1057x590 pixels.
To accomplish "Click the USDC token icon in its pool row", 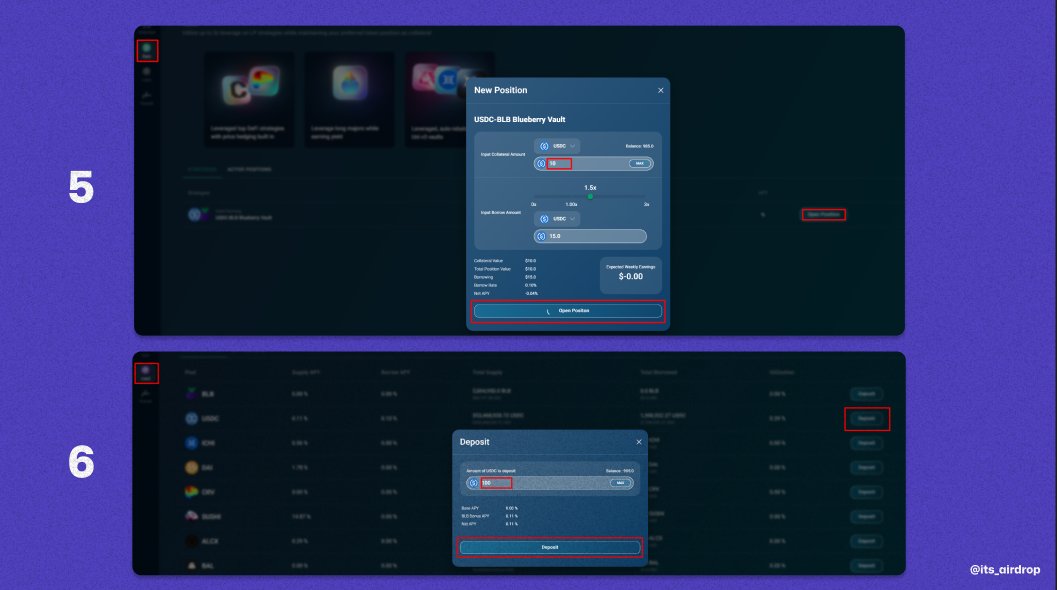I will click(x=190, y=418).
